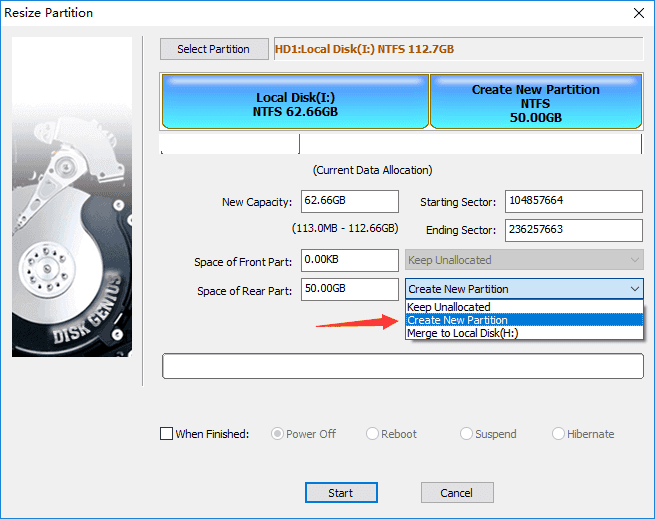Image resolution: width=655 pixels, height=519 pixels.
Task: Click the Space of Rear Part field
Action: (350, 289)
